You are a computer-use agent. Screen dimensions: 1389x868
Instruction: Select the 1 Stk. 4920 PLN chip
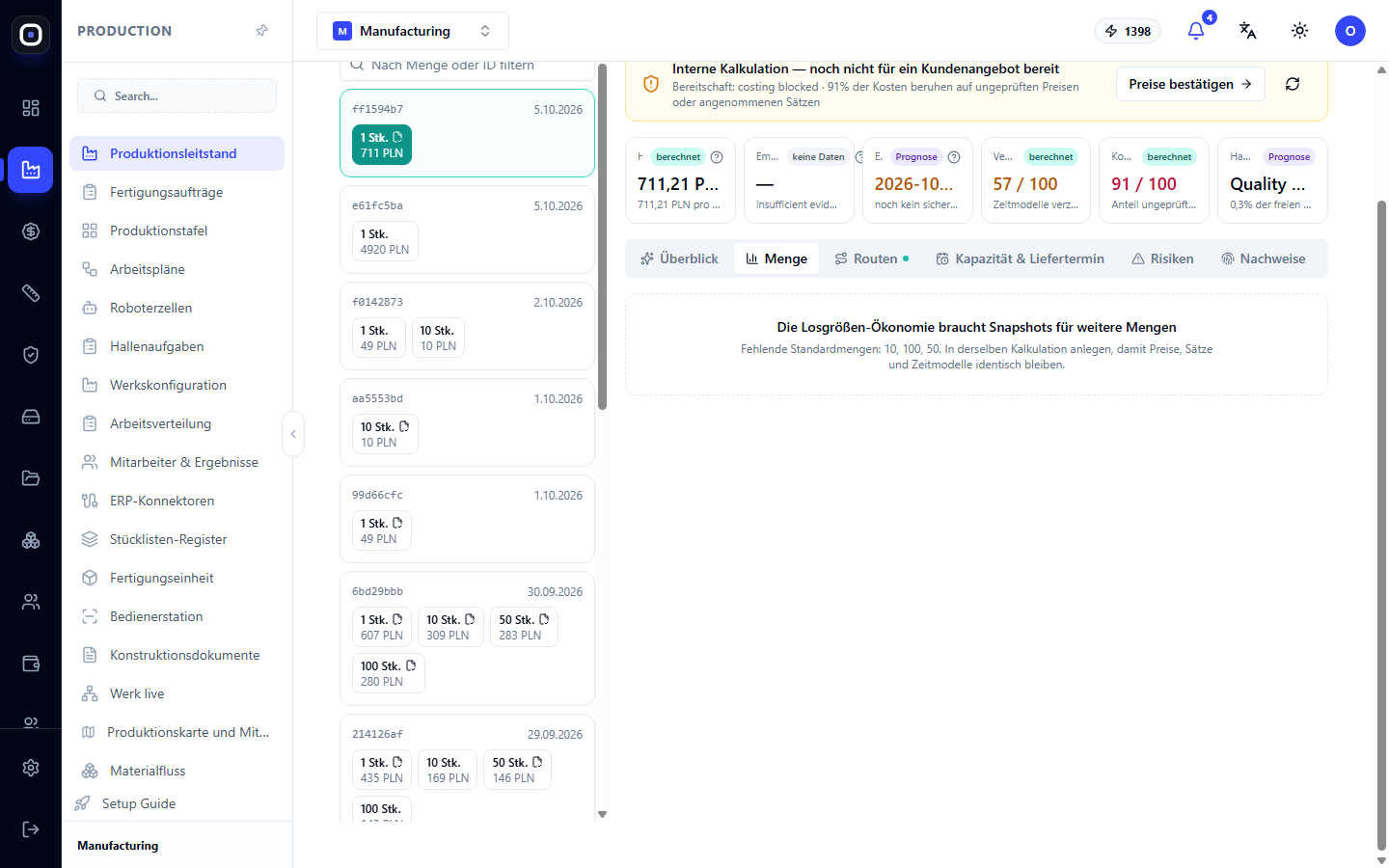[x=385, y=241]
